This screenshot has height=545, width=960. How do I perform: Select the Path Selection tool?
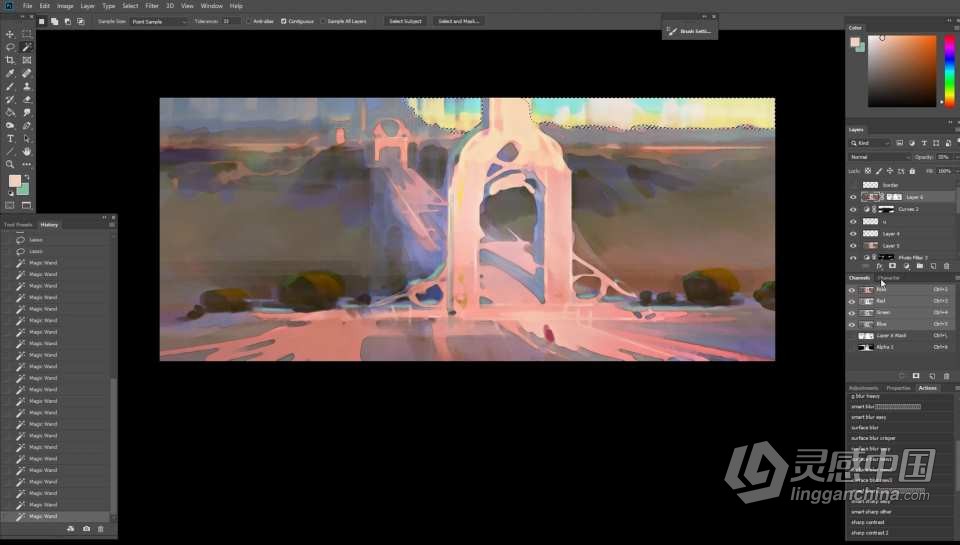[27, 138]
